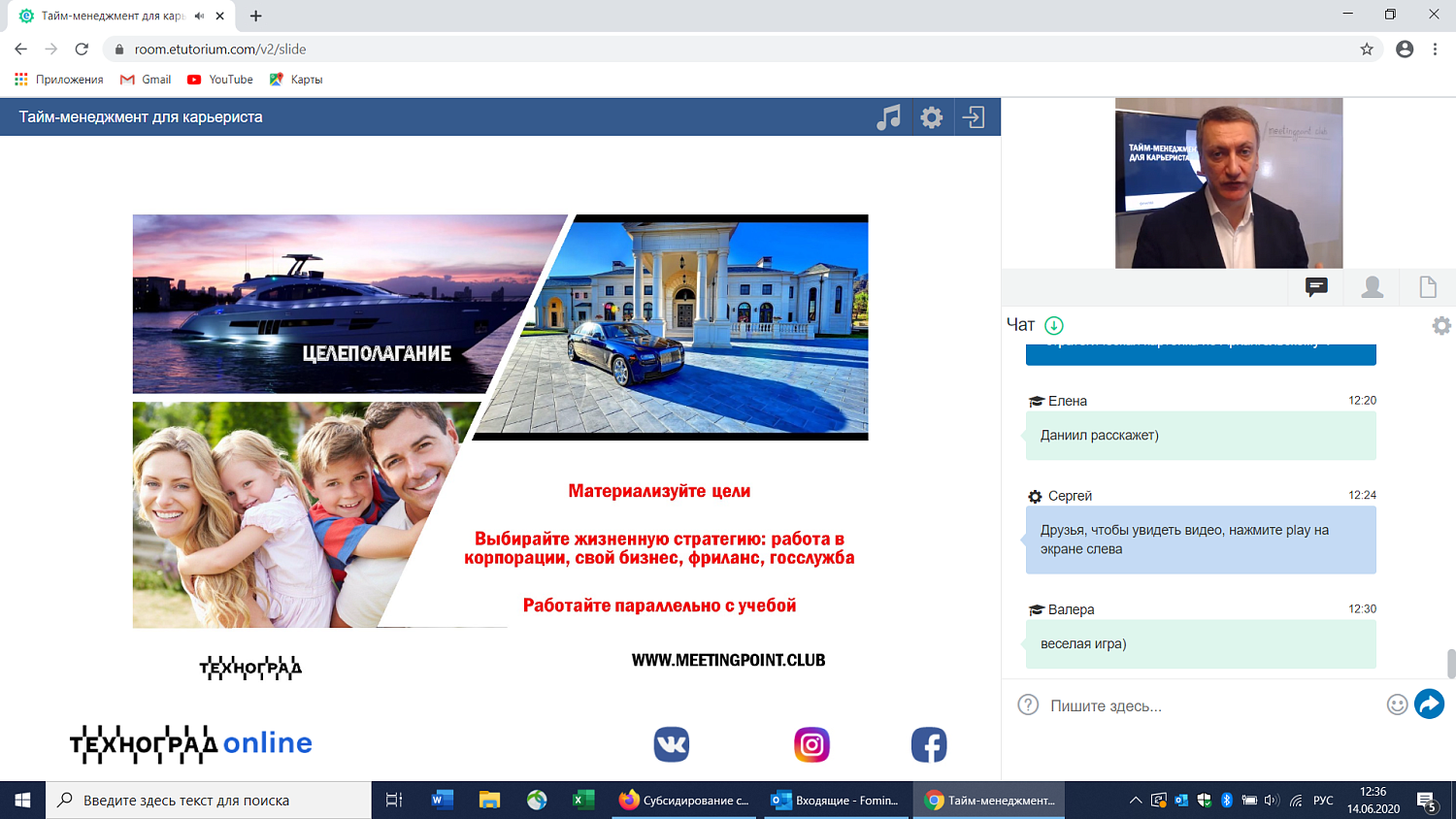The height and width of the screenshot is (819, 1456).
Task: Switch to the Chat tab
Action: coord(1315,286)
